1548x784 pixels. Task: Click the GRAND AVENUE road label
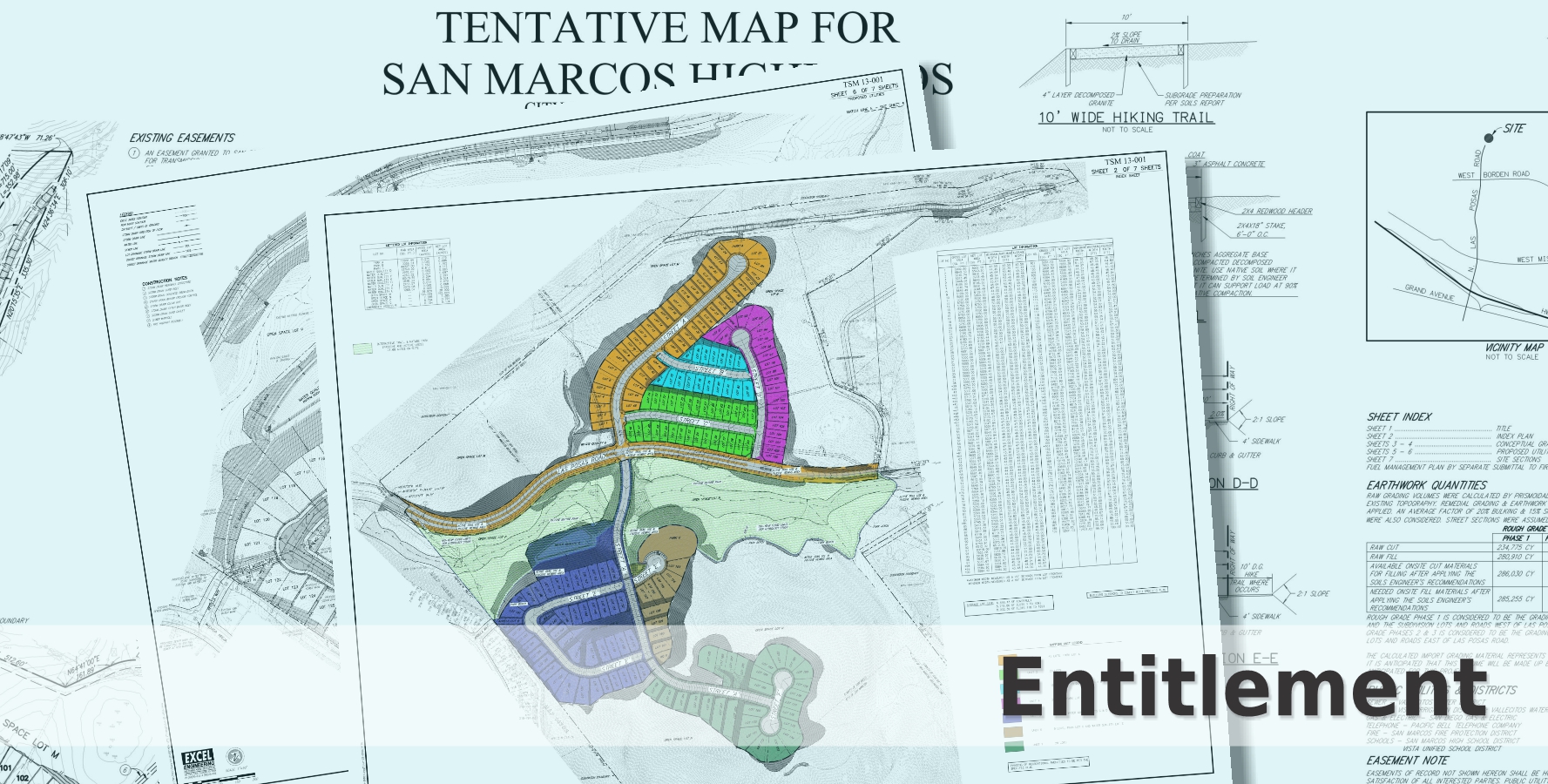coord(1430,293)
